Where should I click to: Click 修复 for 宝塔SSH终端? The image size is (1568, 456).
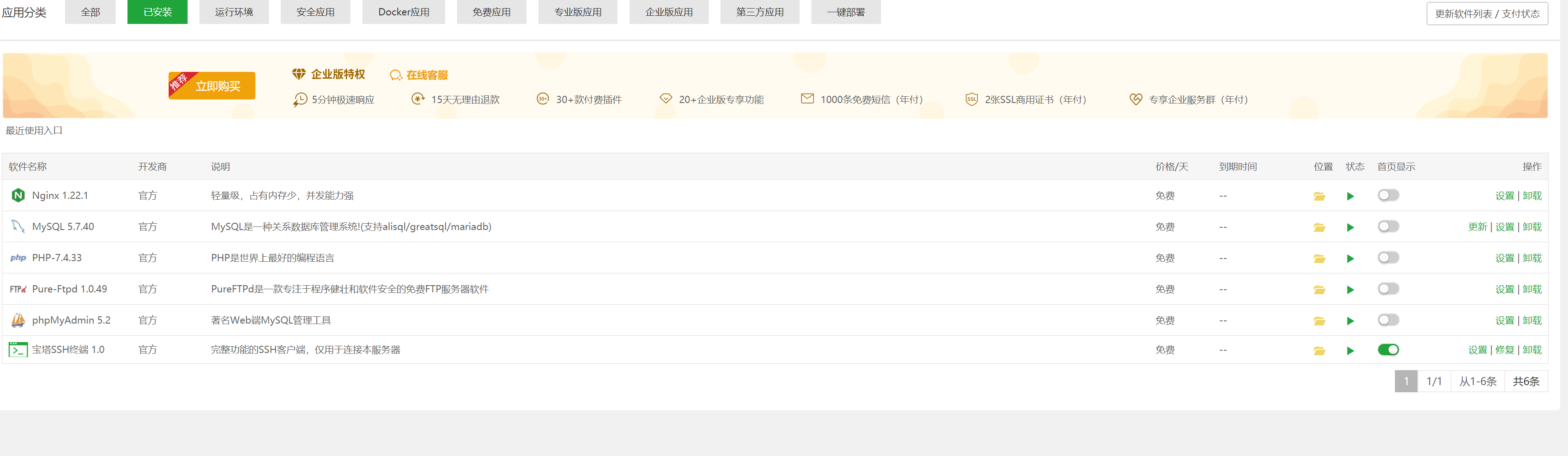(1505, 350)
